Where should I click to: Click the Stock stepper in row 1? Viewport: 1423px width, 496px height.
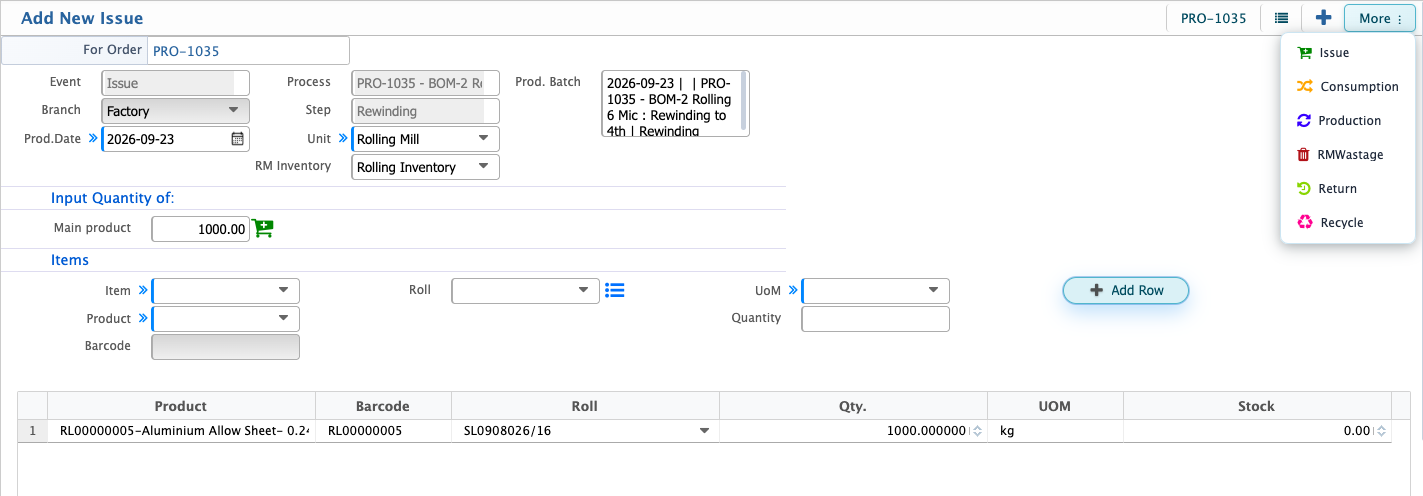pyautogui.click(x=1381, y=431)
